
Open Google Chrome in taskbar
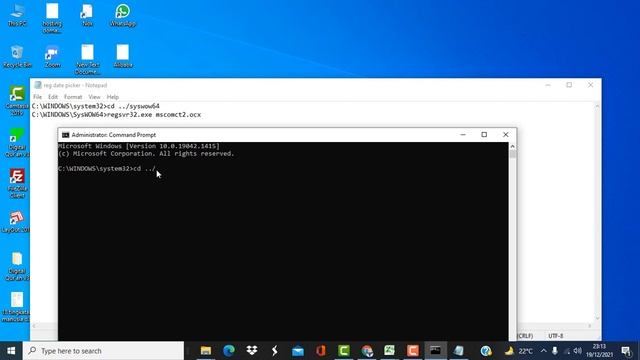367,351
